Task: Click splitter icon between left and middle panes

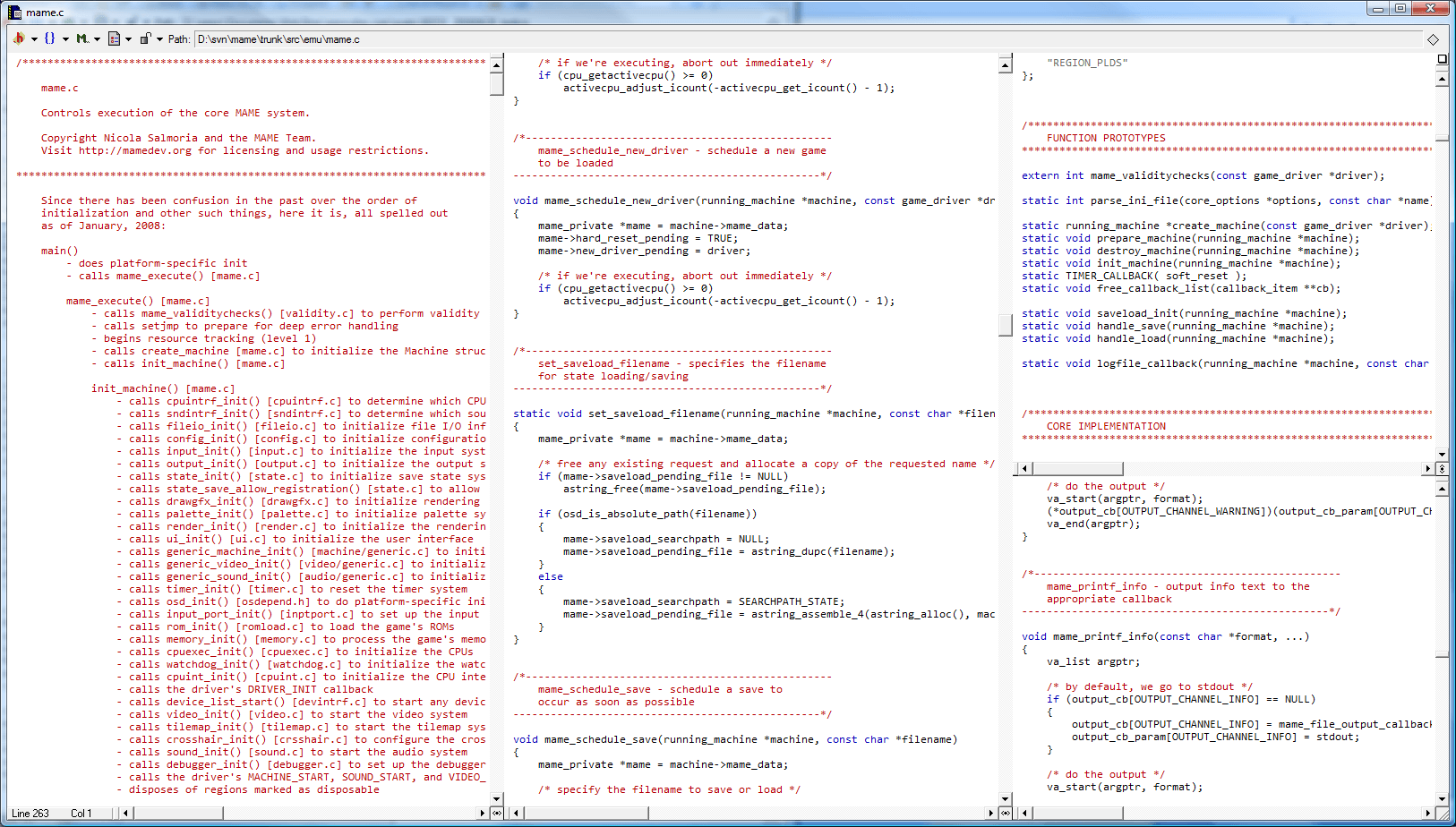Action: click(x=497, y=813)
